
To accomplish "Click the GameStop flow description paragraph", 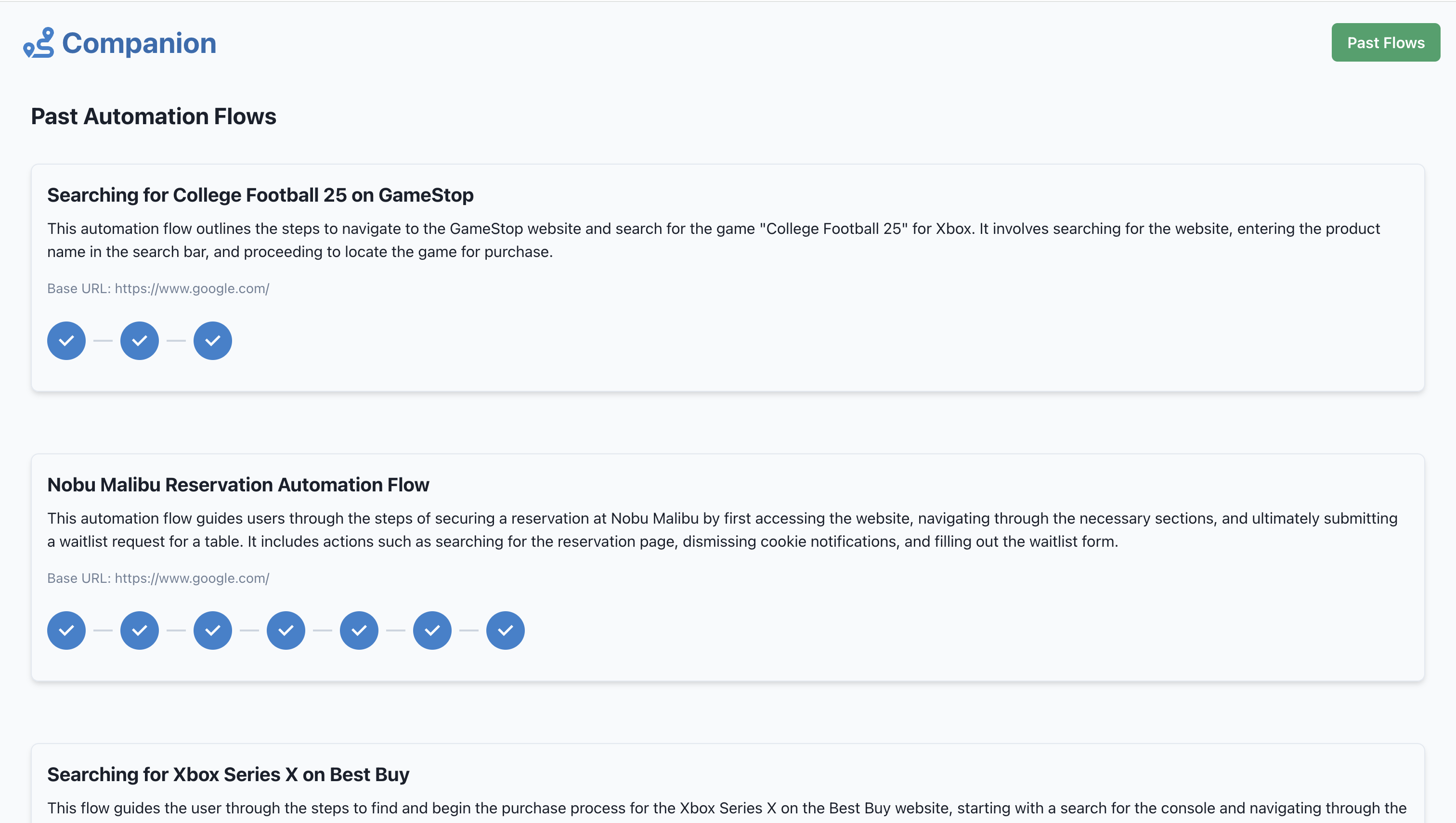I will 713,240.
